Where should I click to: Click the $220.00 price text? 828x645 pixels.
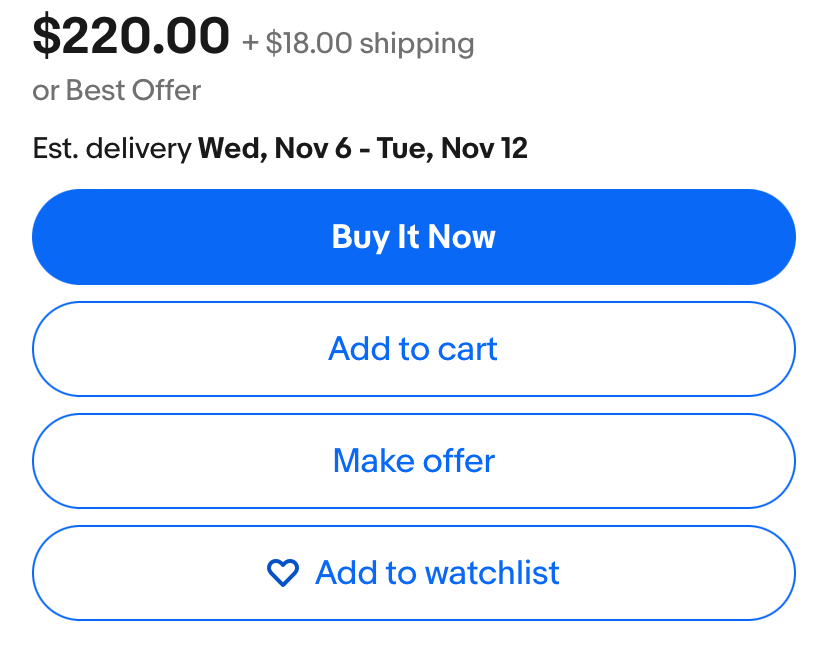click(131, 36)
